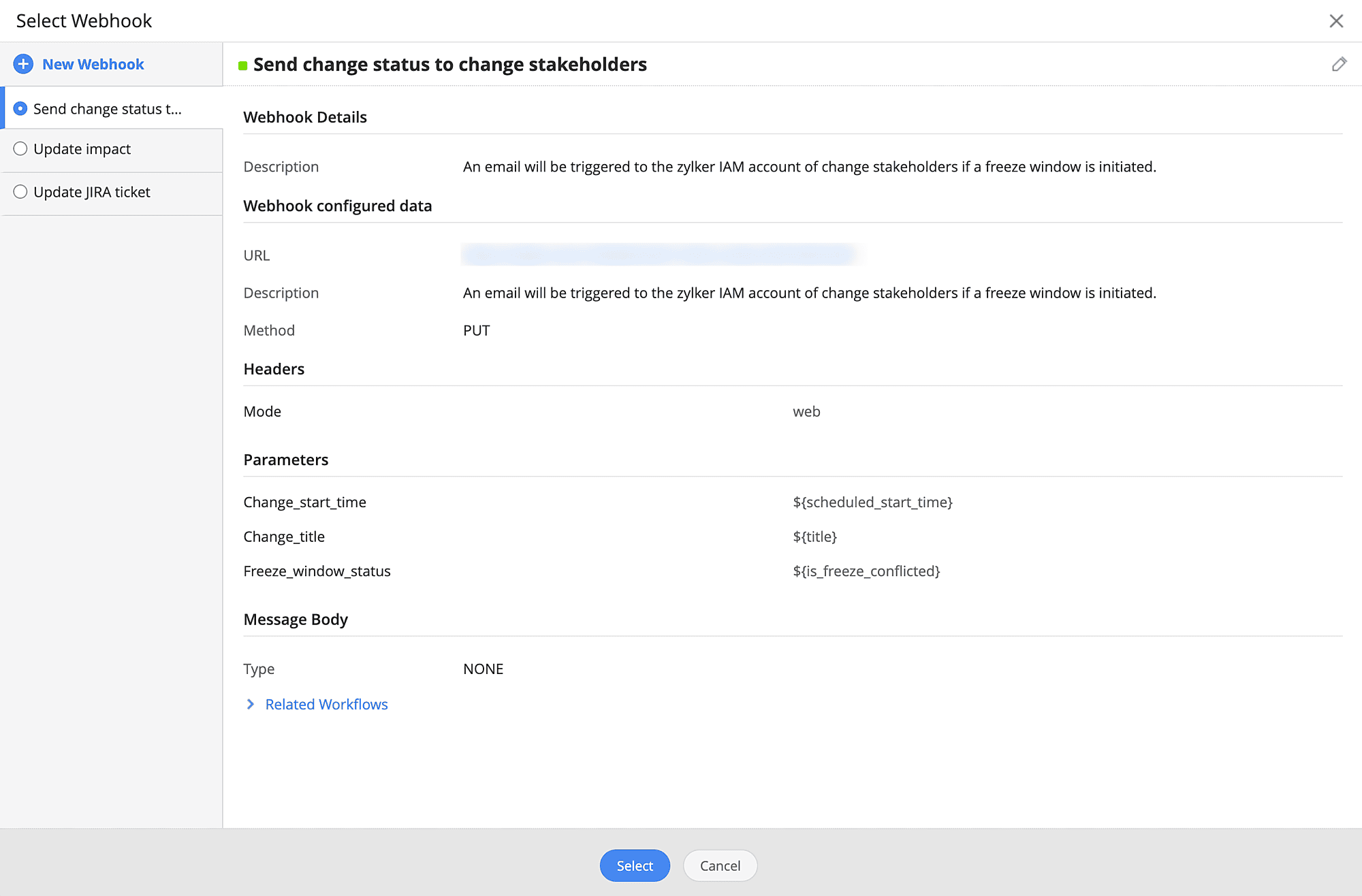Click the Send change status t... list entry
Viewport: 1362px width, 896px height.
(x=108, y=109)
